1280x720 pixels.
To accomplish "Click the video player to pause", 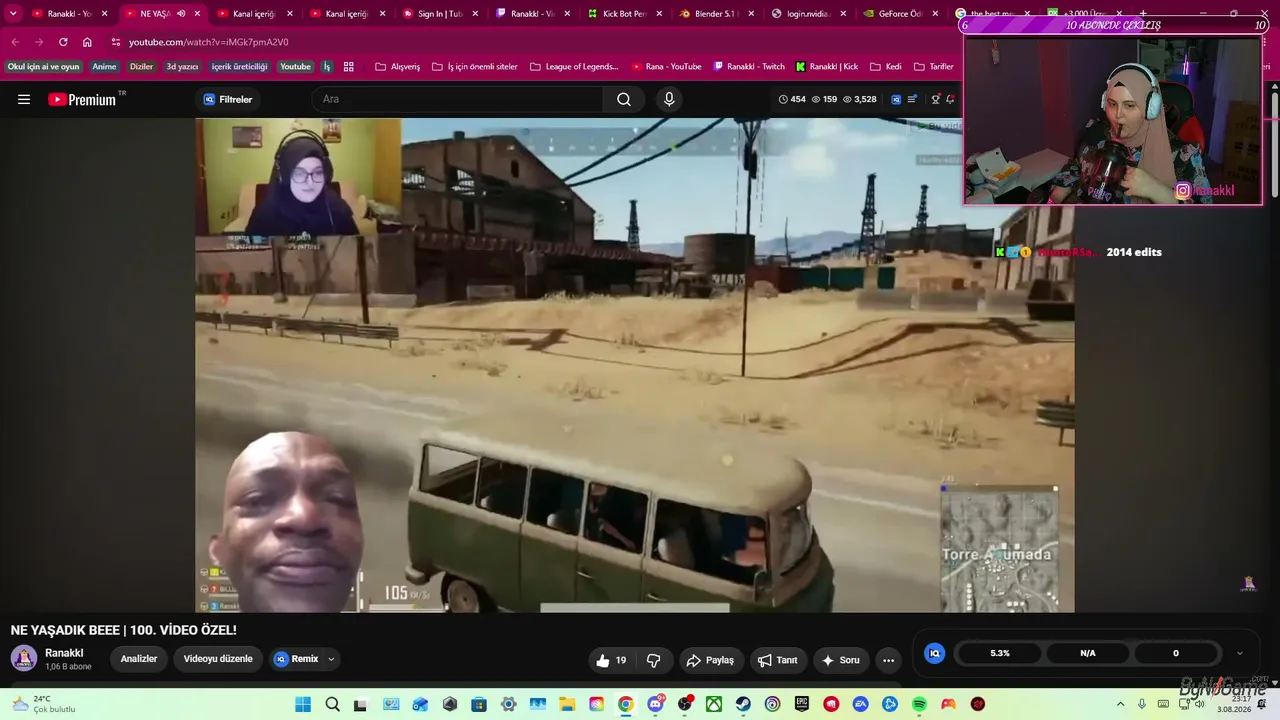I will click(635, 365).
